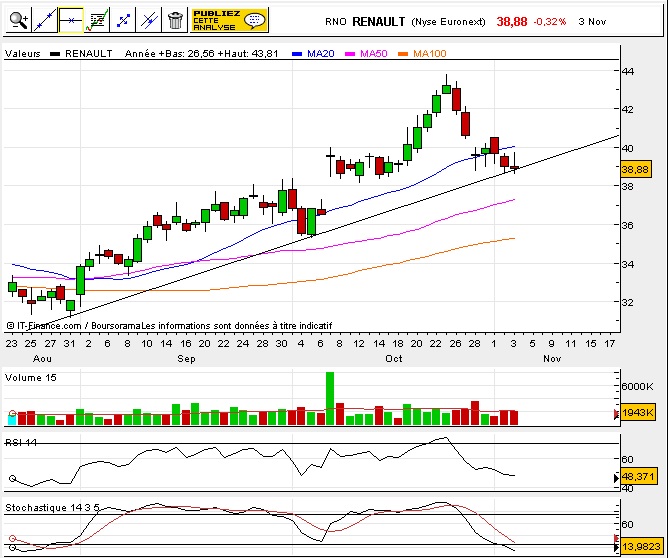Click the Aou month label on axis
This screenshot has height=558, width=669.
(42, 358)
